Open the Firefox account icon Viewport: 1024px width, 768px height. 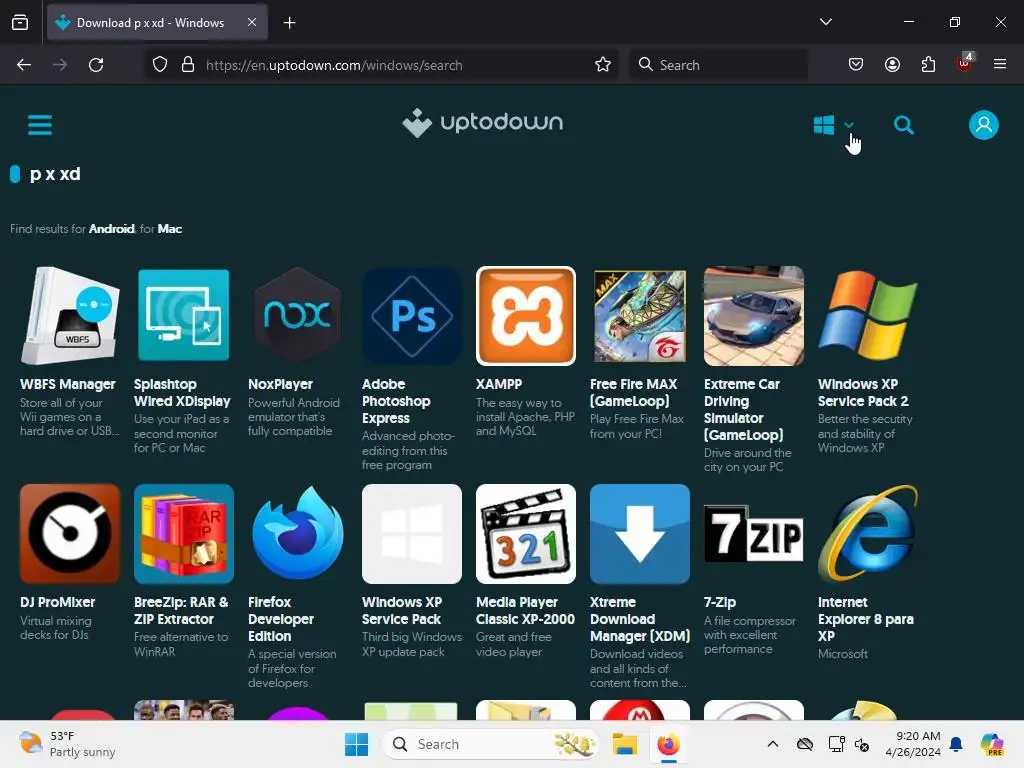[892, 64]
